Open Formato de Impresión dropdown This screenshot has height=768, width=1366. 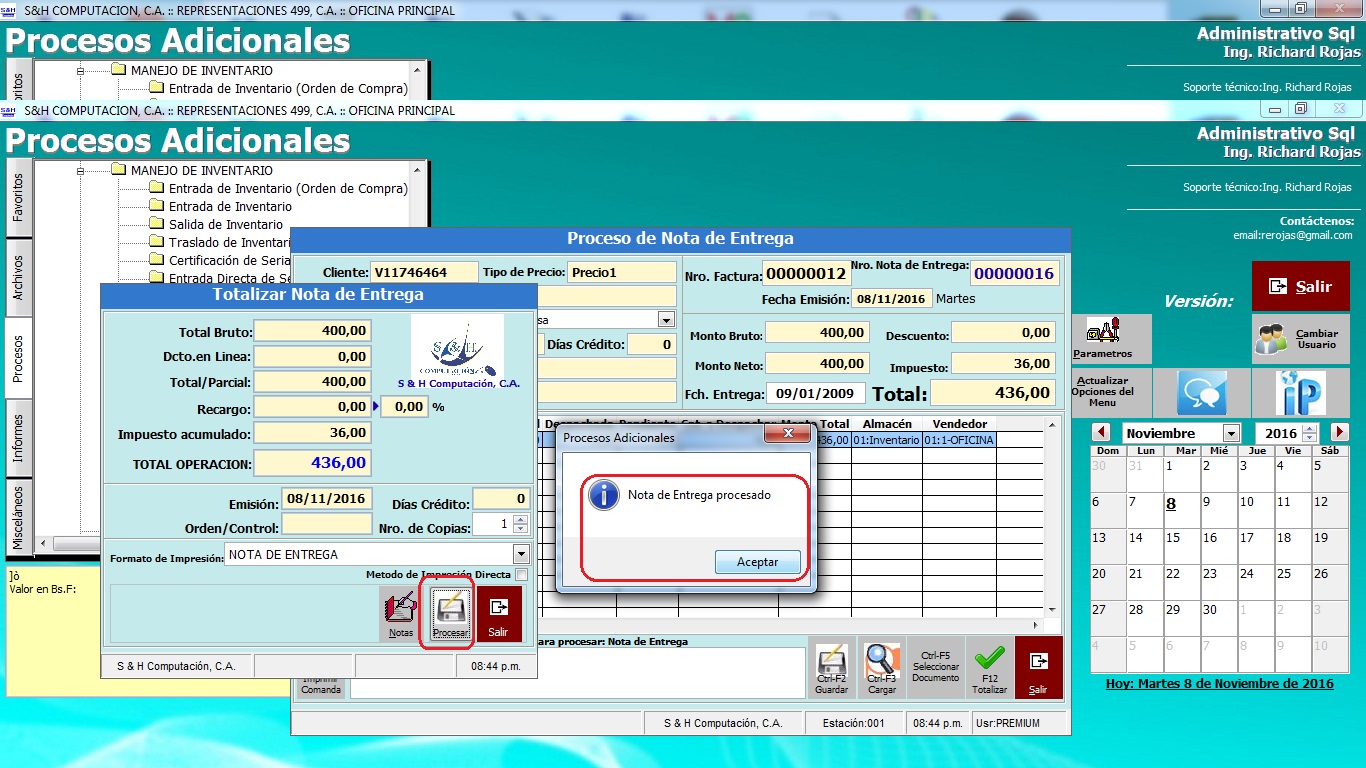520,554
